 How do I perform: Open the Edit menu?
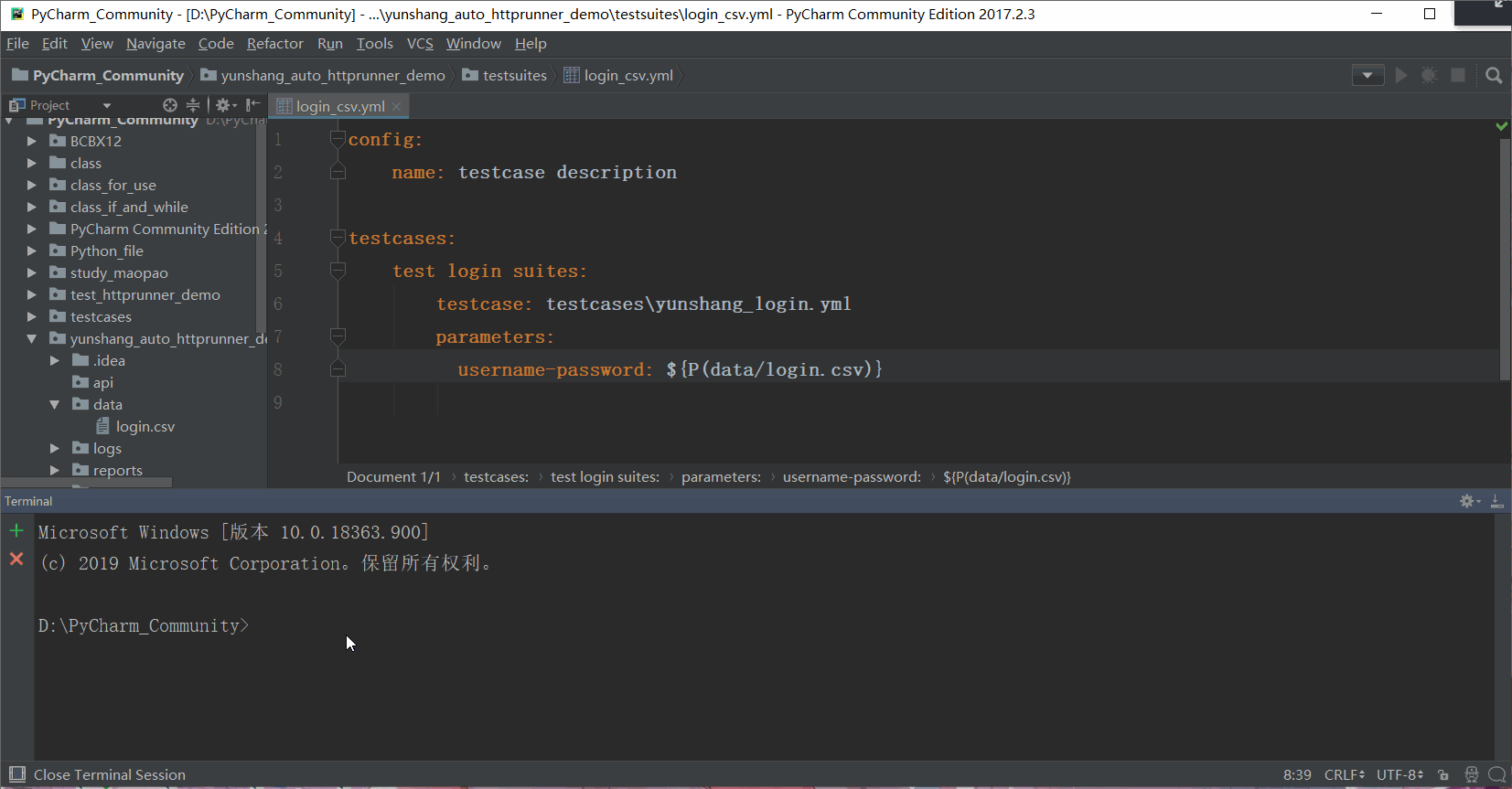[55, 44]
